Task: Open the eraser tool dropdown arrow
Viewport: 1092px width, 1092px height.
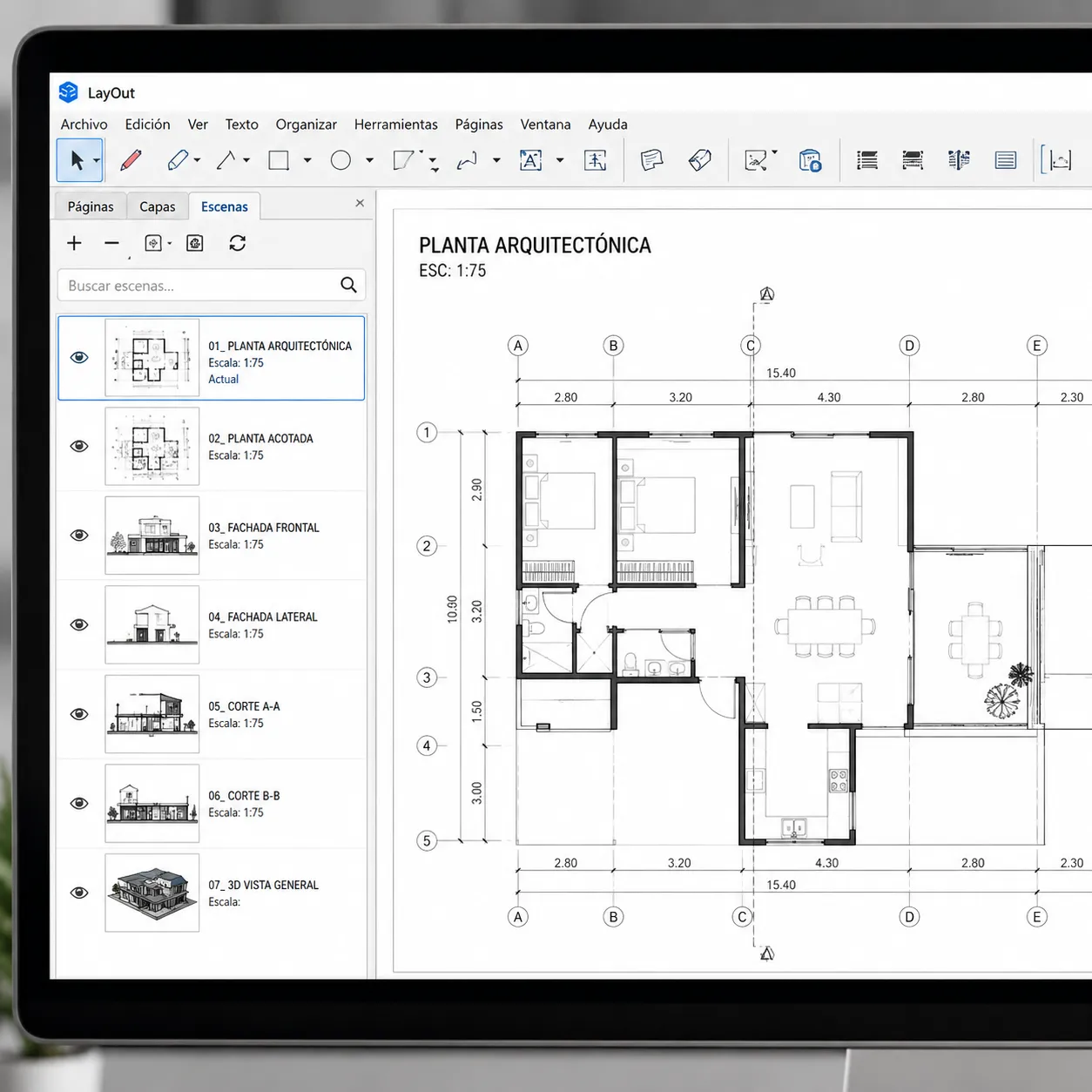Action: (198, 160)
